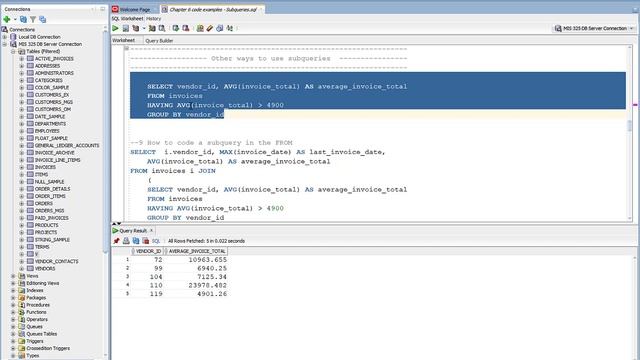
Task: Open the History tab beside SQL Worksheet
Action: tap(153, 19)
